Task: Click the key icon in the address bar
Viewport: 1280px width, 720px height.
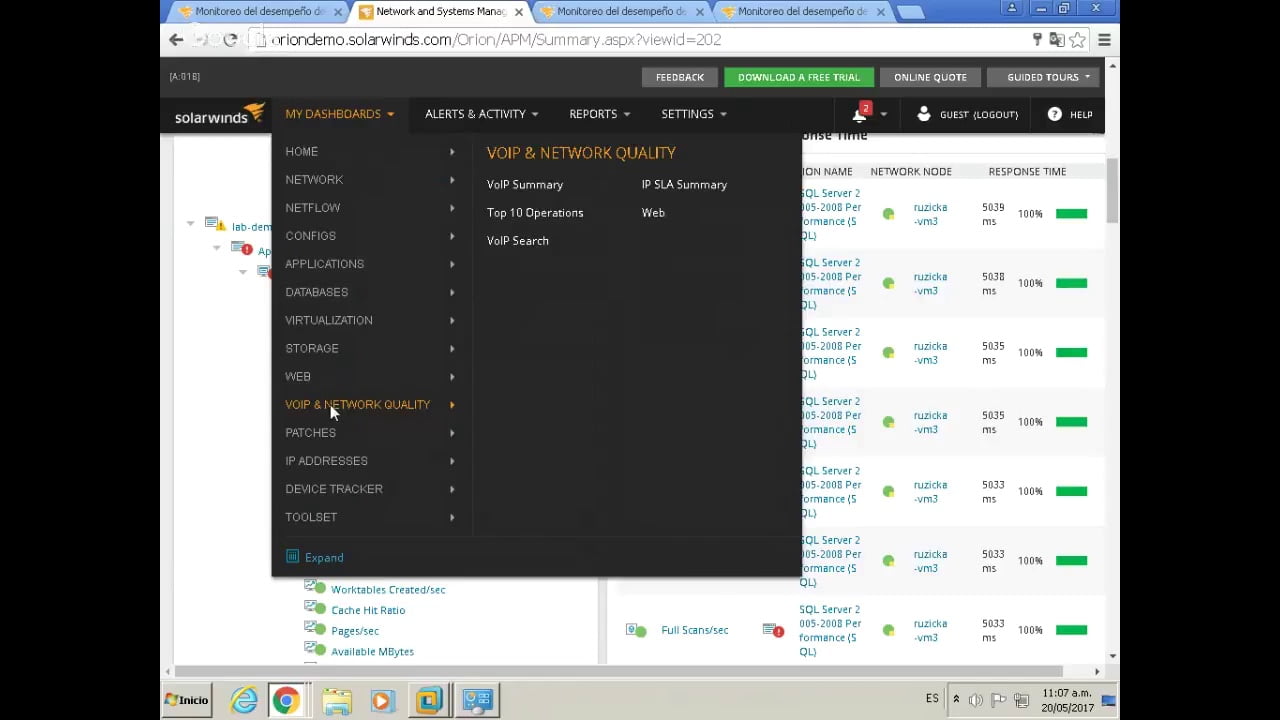Action: [x=1037, y=40]
